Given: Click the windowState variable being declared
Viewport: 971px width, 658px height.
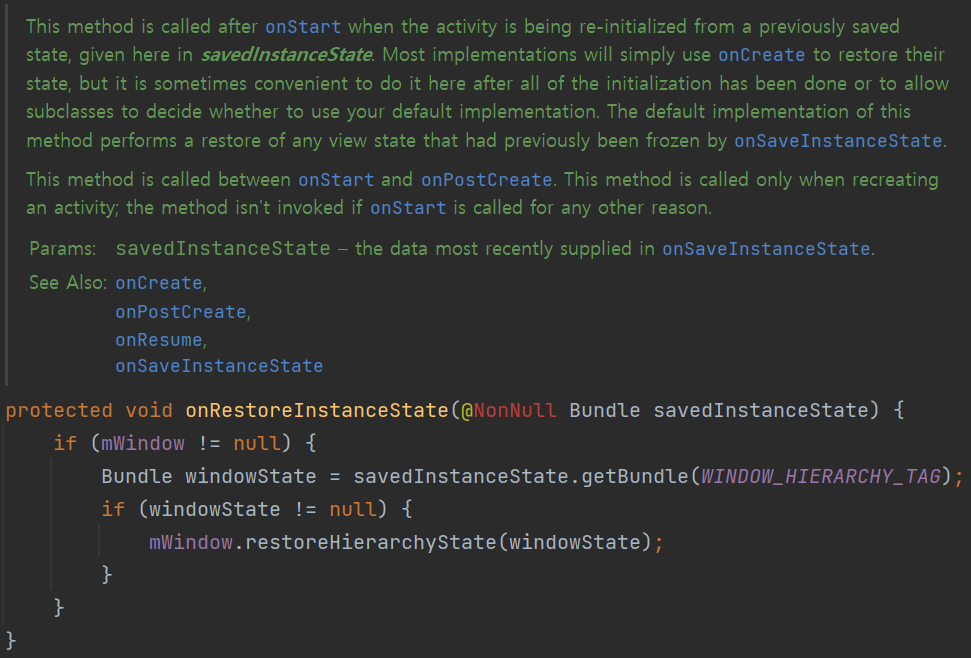Looking at the screenshot, I should point(251,477).
